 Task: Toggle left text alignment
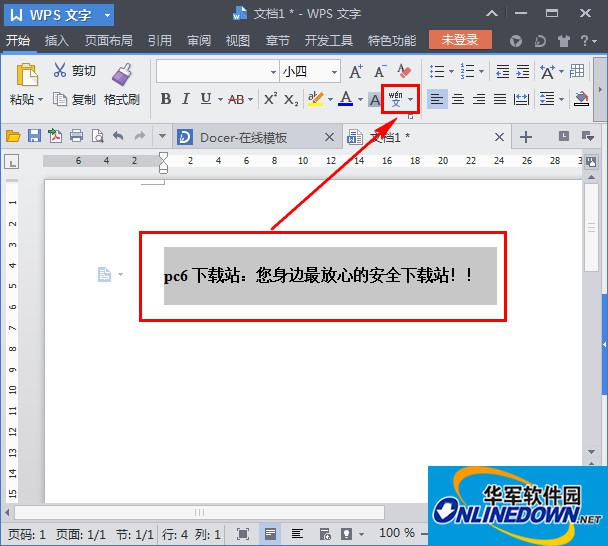pos(436,99)
